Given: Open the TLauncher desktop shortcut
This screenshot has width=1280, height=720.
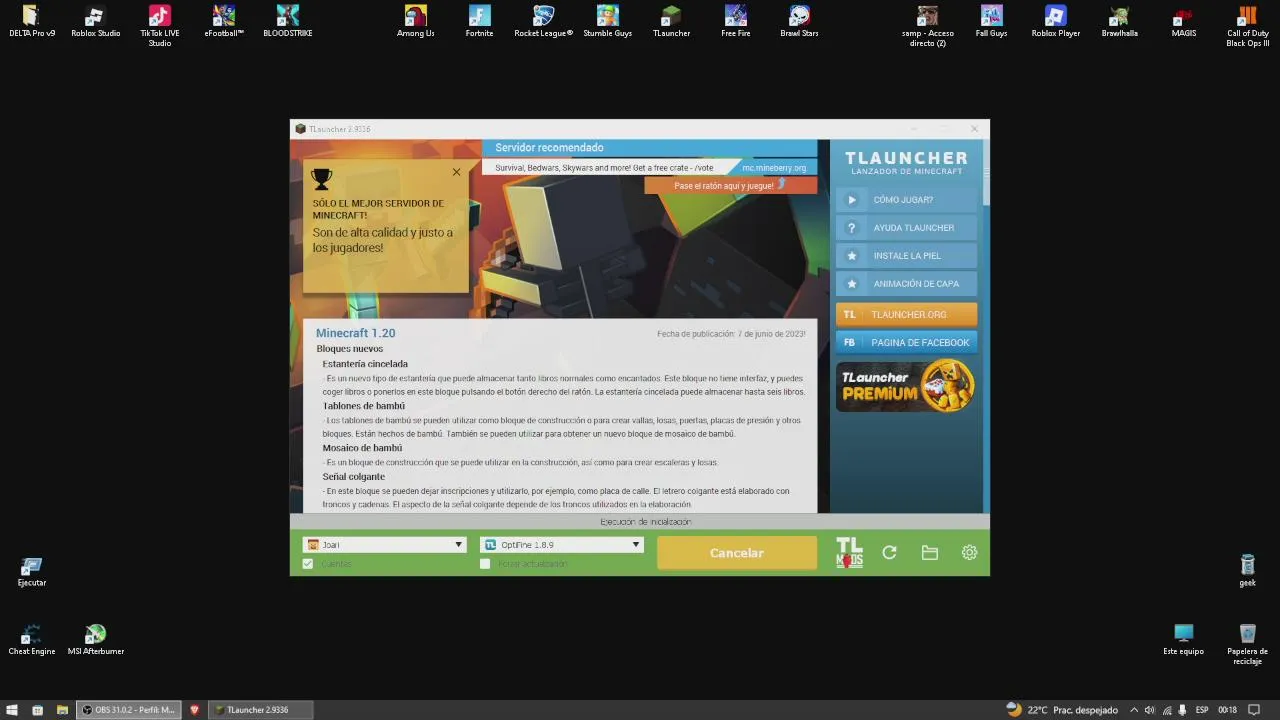Looking at the screenshot, I should click(x=672, y=22).
